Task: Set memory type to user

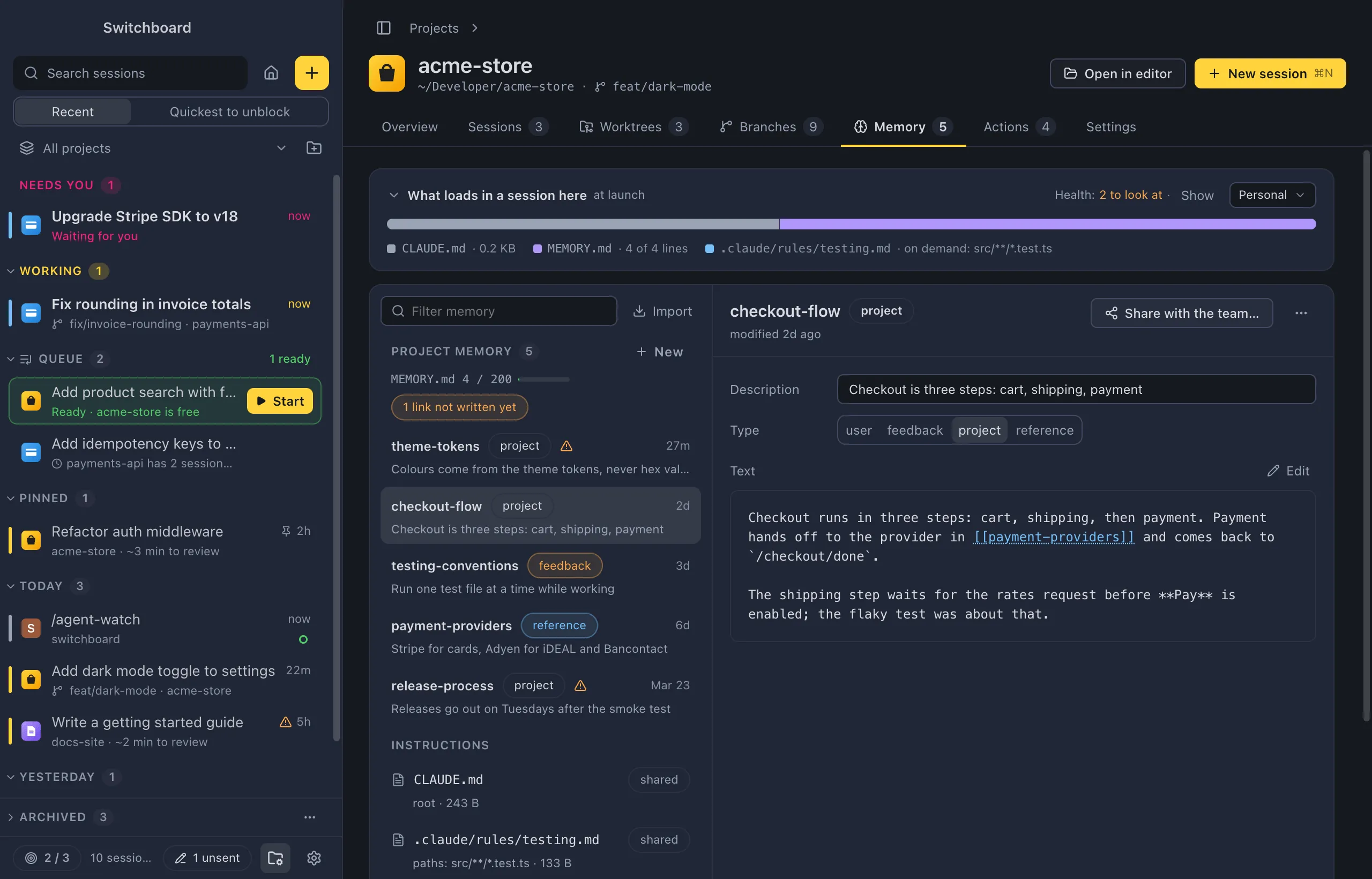Action: click(859, 430)
